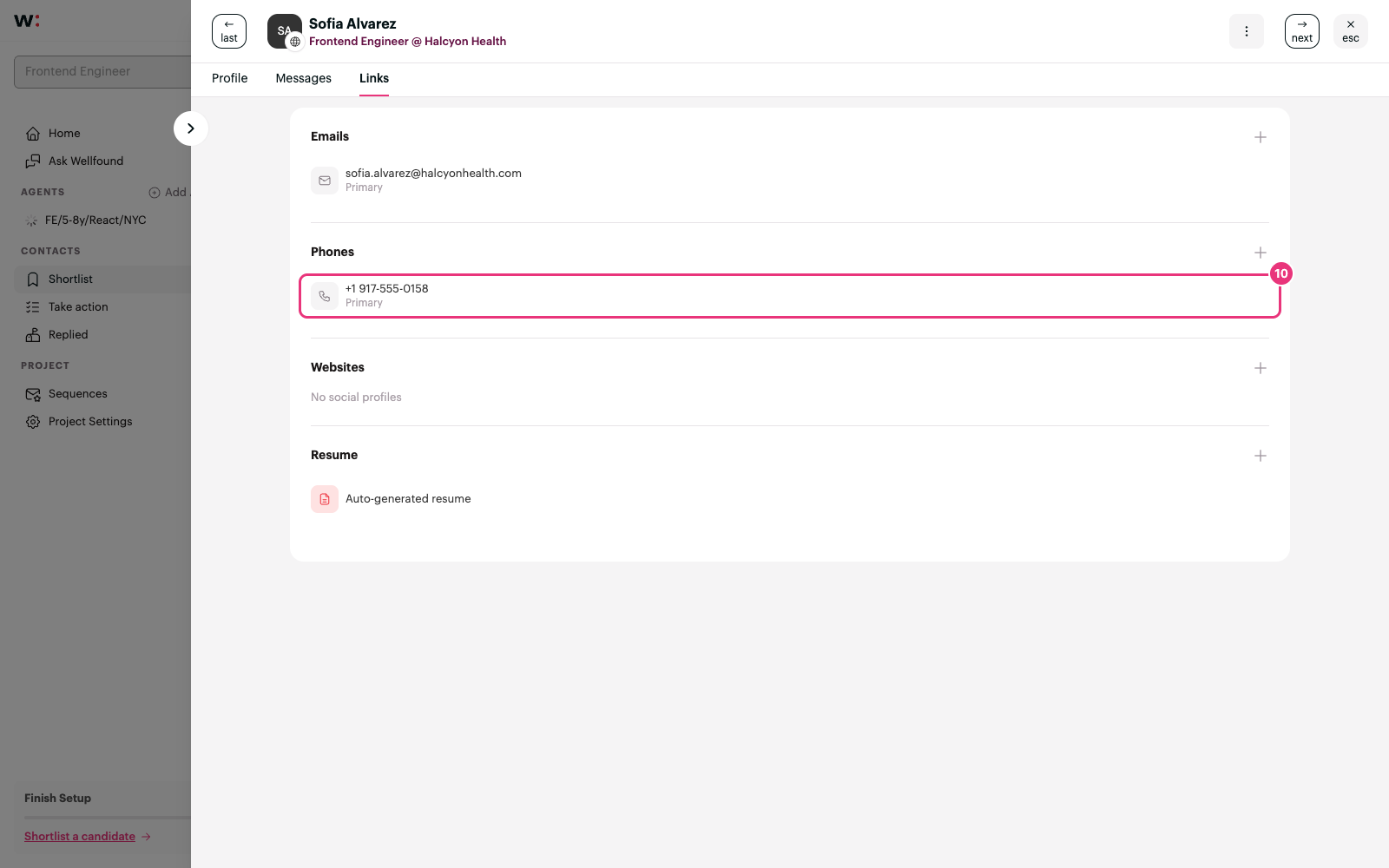
Task: Click the Sofia Alvarez avatar
Action: click(285, 31)
